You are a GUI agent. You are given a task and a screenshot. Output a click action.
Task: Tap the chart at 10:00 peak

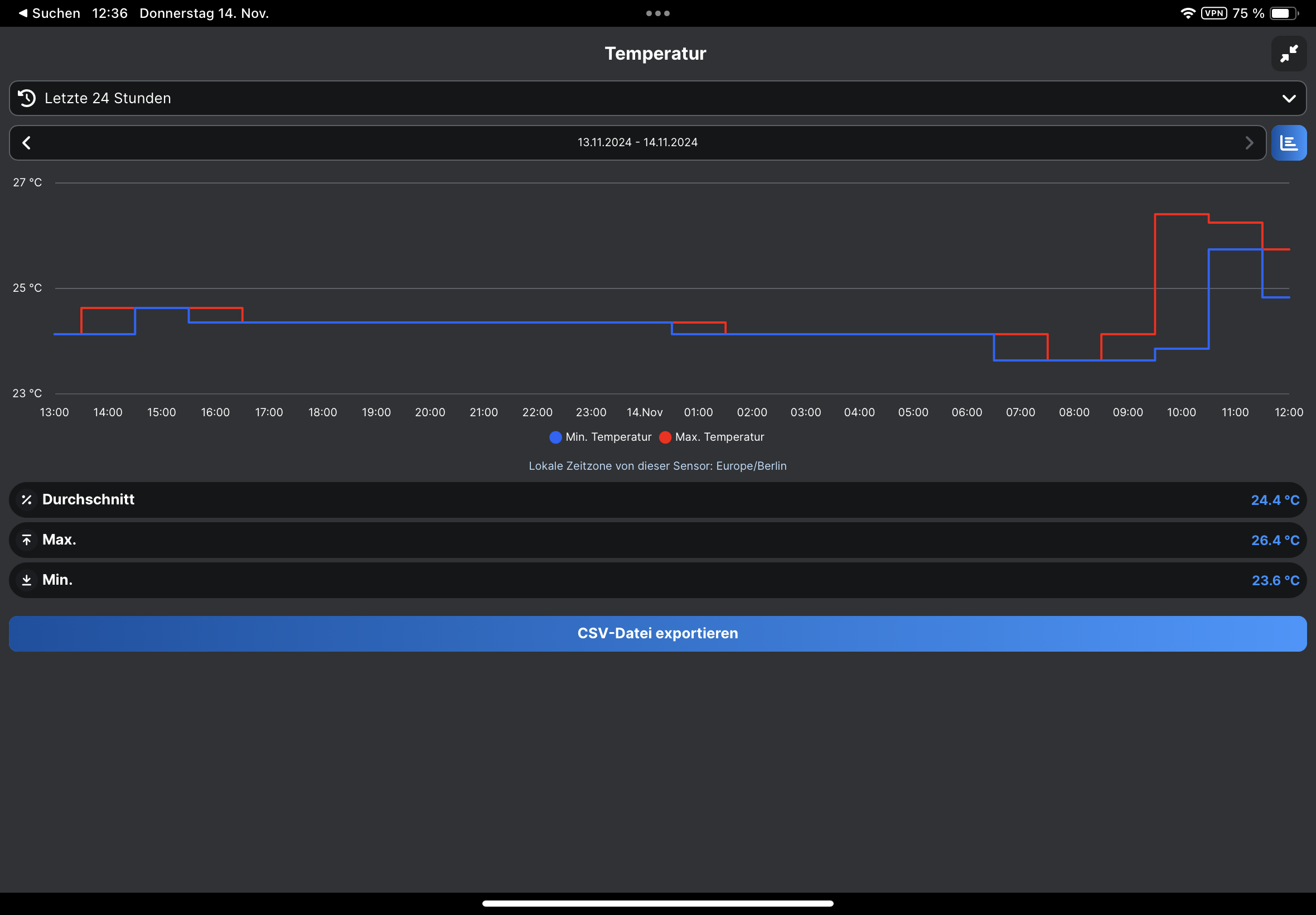click(1182, 215)
